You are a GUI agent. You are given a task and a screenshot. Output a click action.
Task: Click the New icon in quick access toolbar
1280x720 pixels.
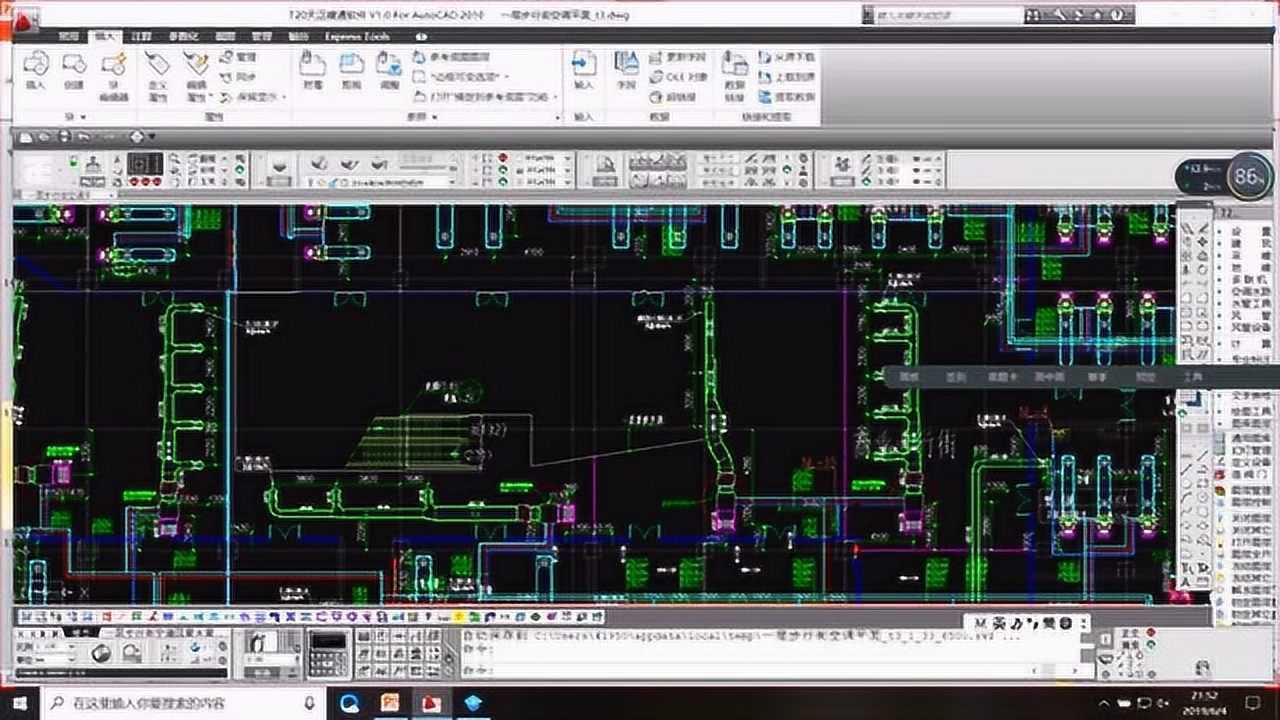[25, 137]
